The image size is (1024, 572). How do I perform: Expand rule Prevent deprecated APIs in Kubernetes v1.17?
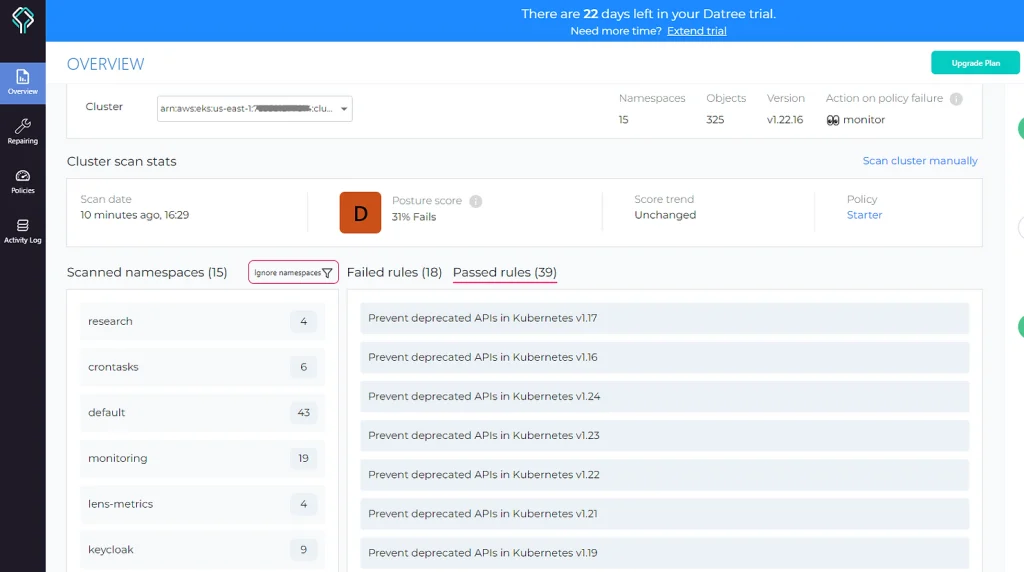point(664,318)
